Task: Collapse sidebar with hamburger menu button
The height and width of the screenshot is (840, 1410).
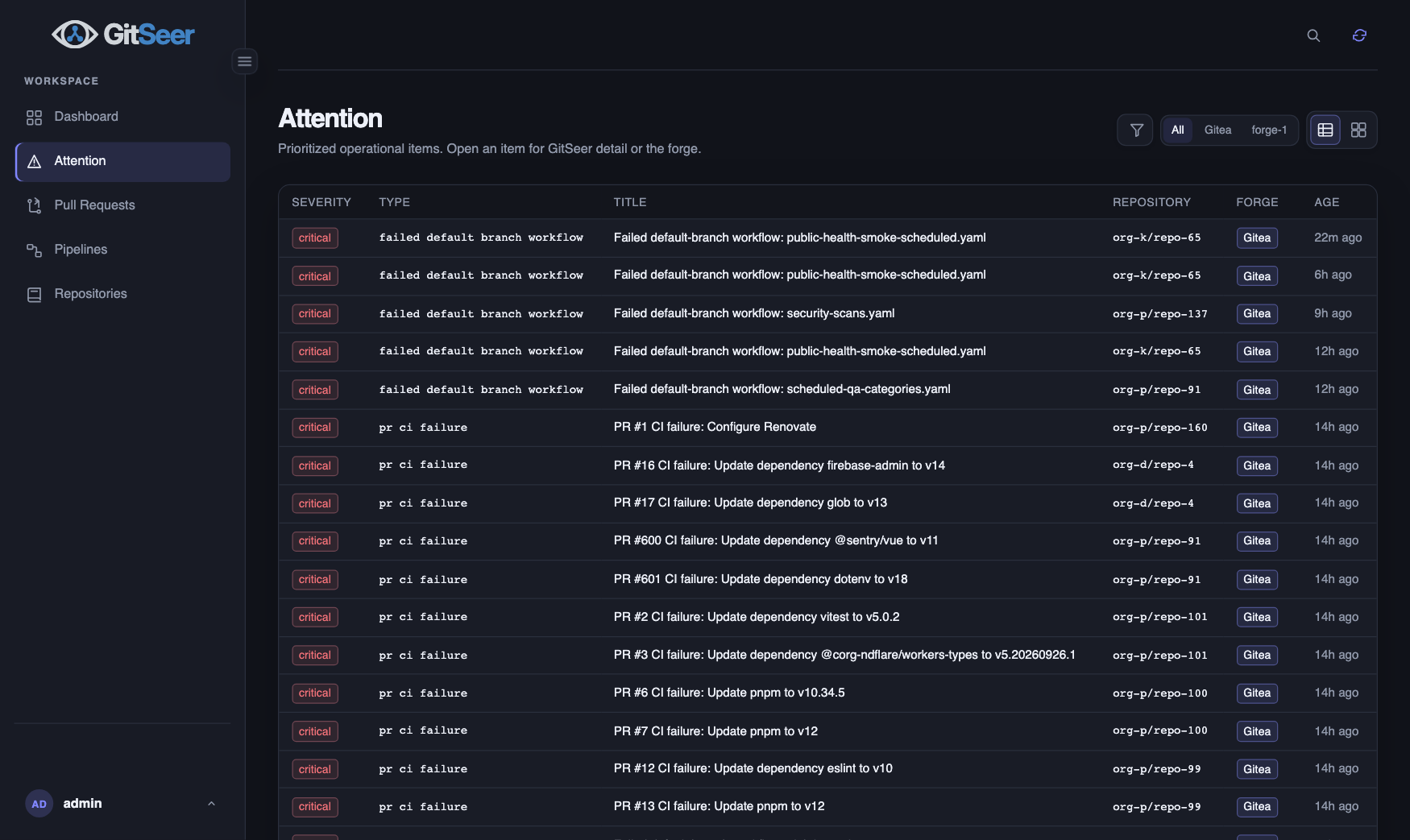Action: 244,61
